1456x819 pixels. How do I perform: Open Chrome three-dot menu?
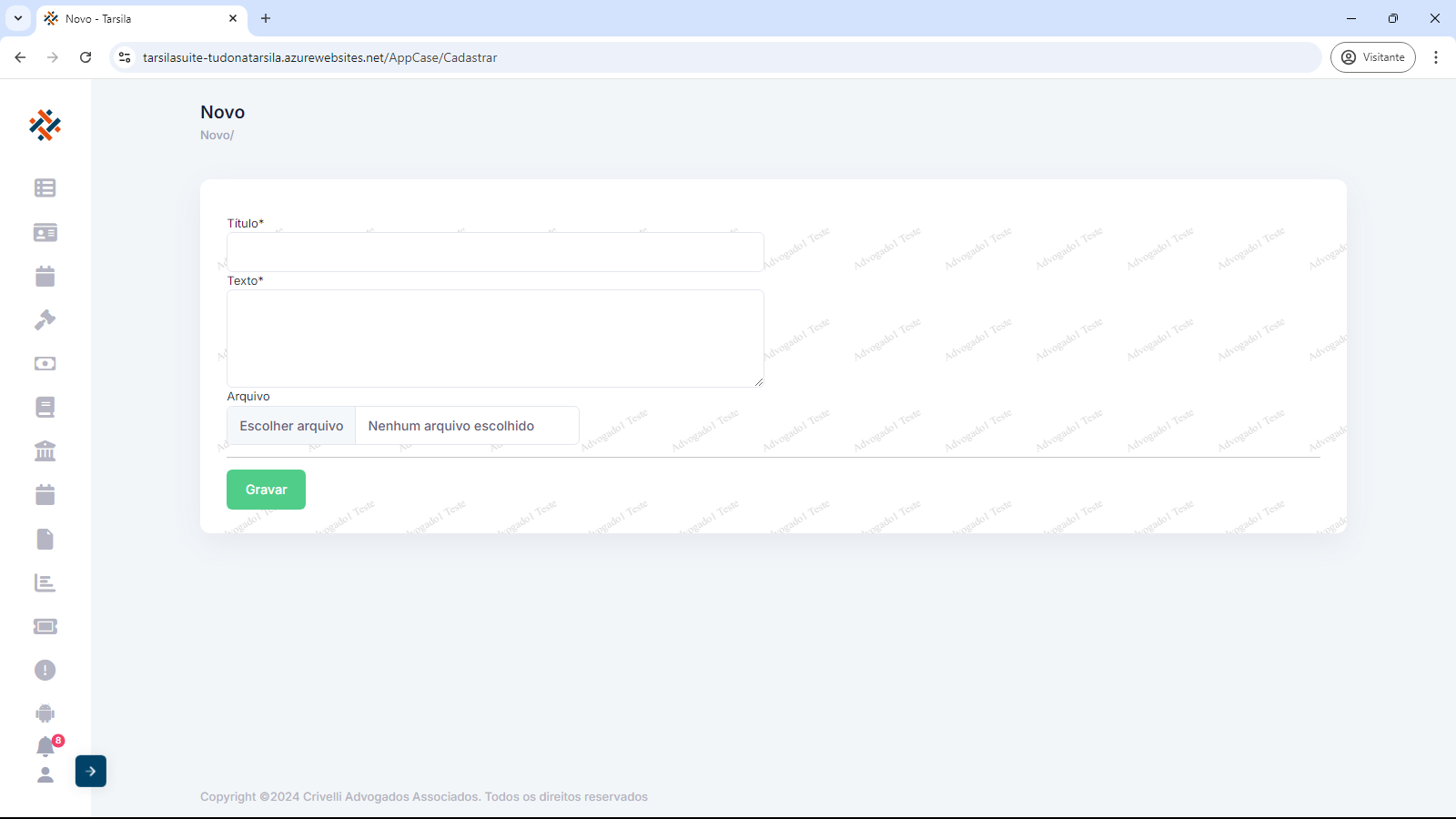(1436, 57)
